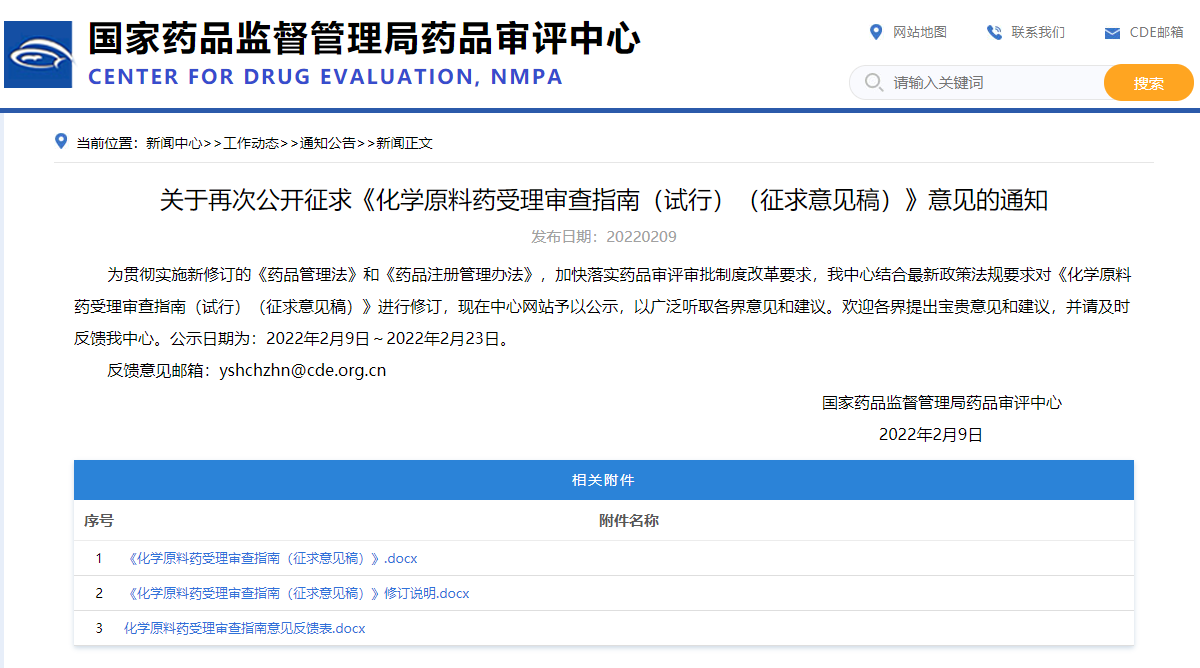The height and width of the screenshot is (668, 1200).
Task: Go to 工作动态 in the breadcrumb
Action: point(251,143)
